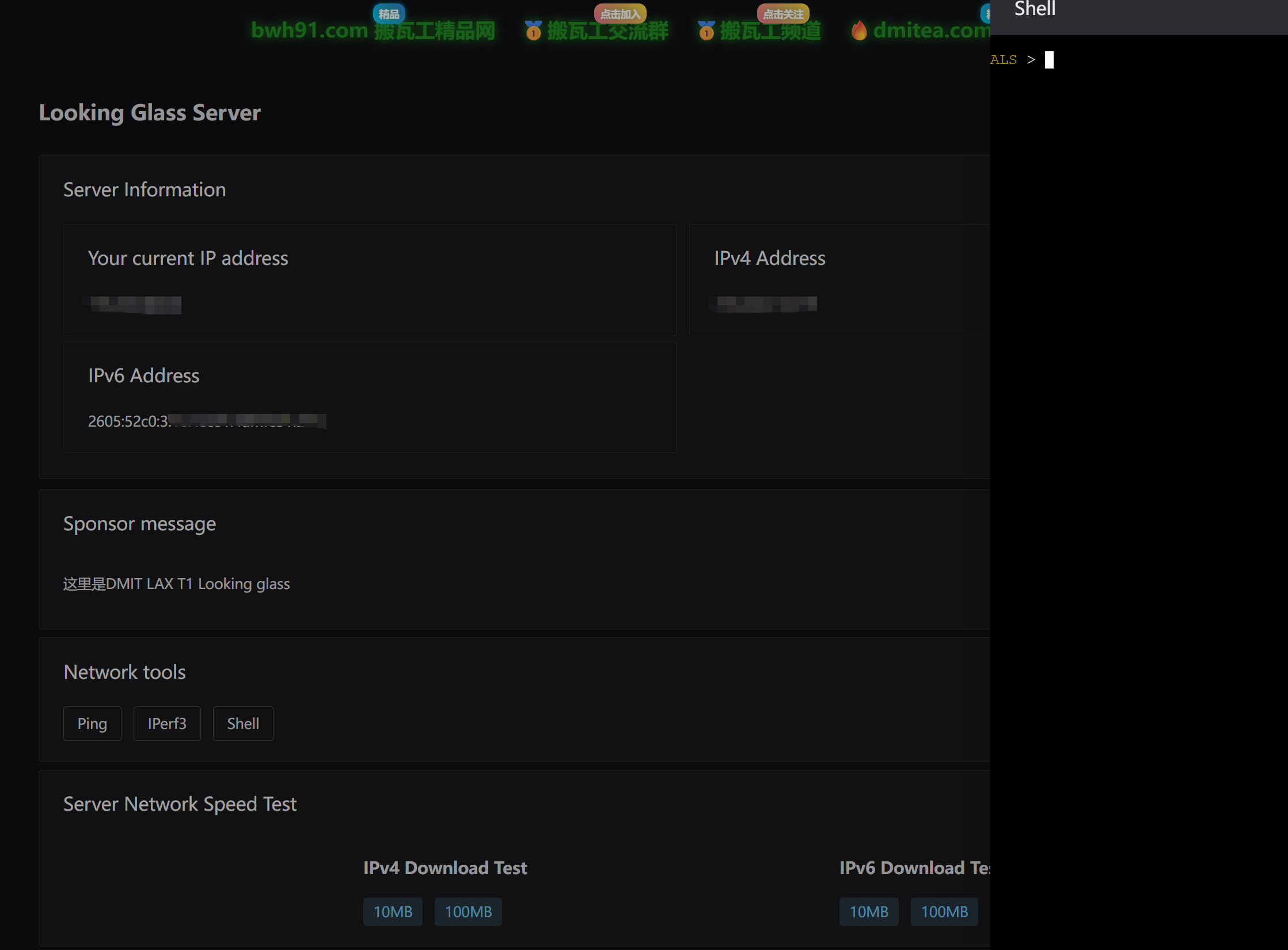1288x950 pixels.
Task: Click the flame icon before dmitea.com
Action: coord(858,31)
